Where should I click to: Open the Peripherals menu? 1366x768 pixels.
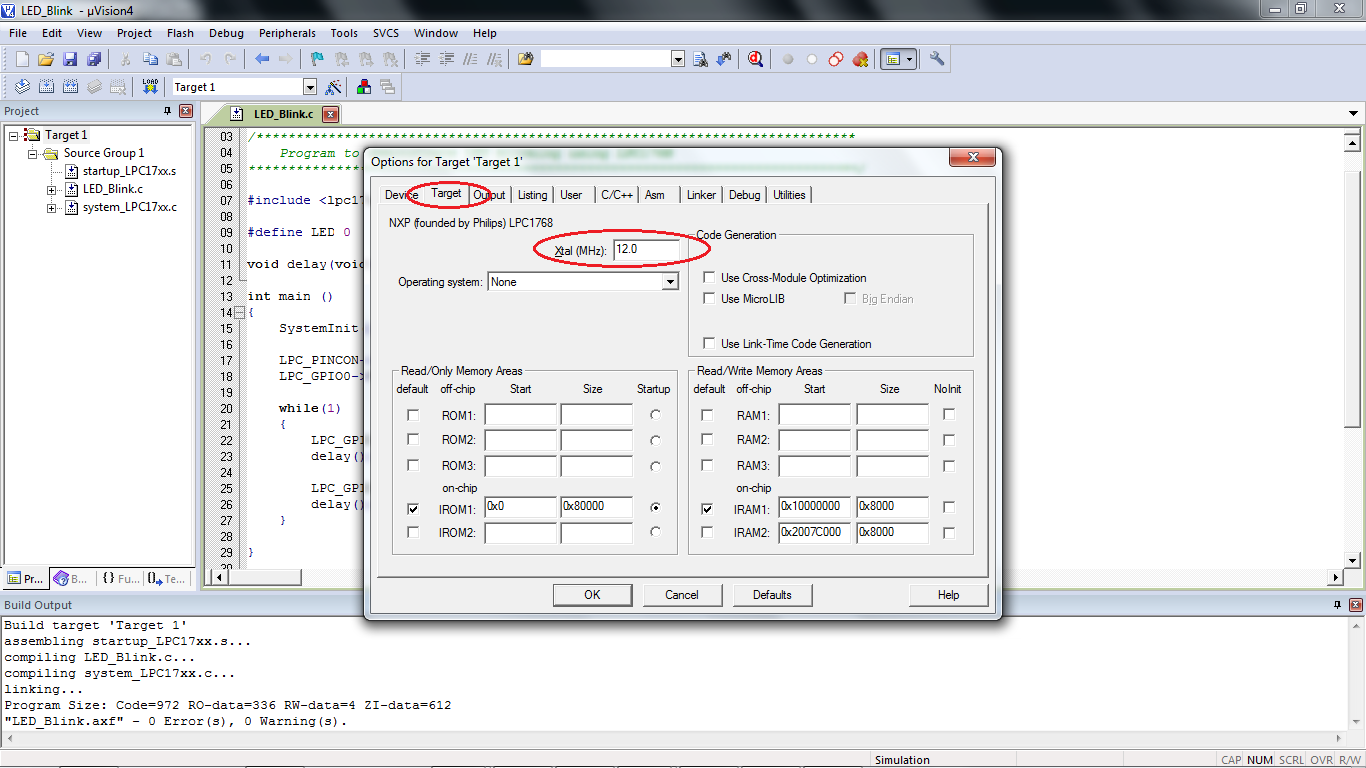pyautogui.click(x=287, y=33)
